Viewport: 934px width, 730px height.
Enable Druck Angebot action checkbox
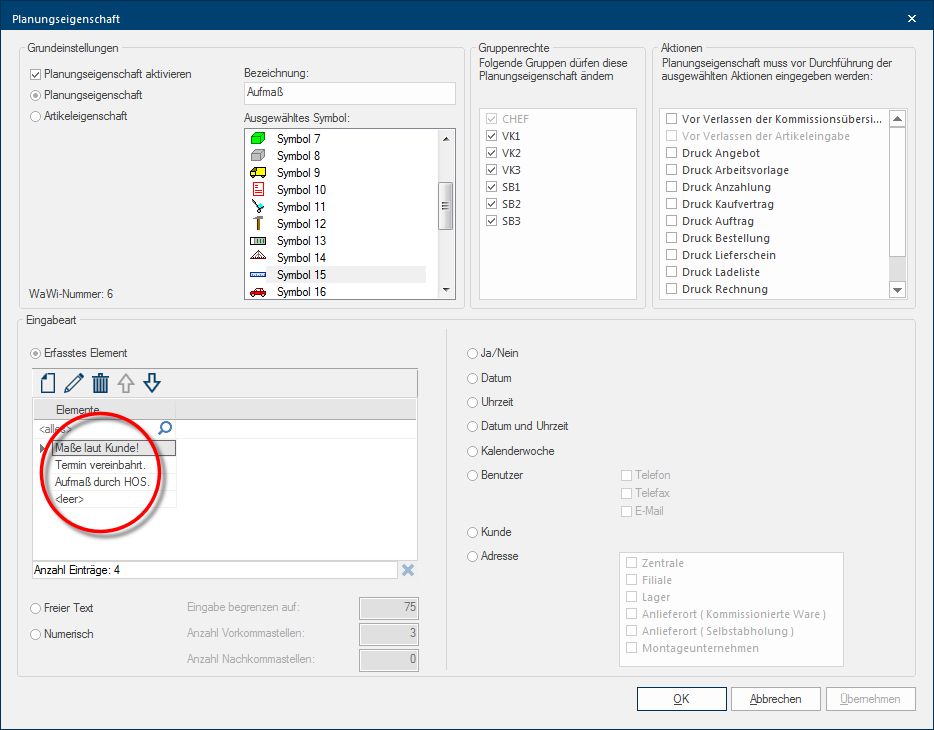673,153
